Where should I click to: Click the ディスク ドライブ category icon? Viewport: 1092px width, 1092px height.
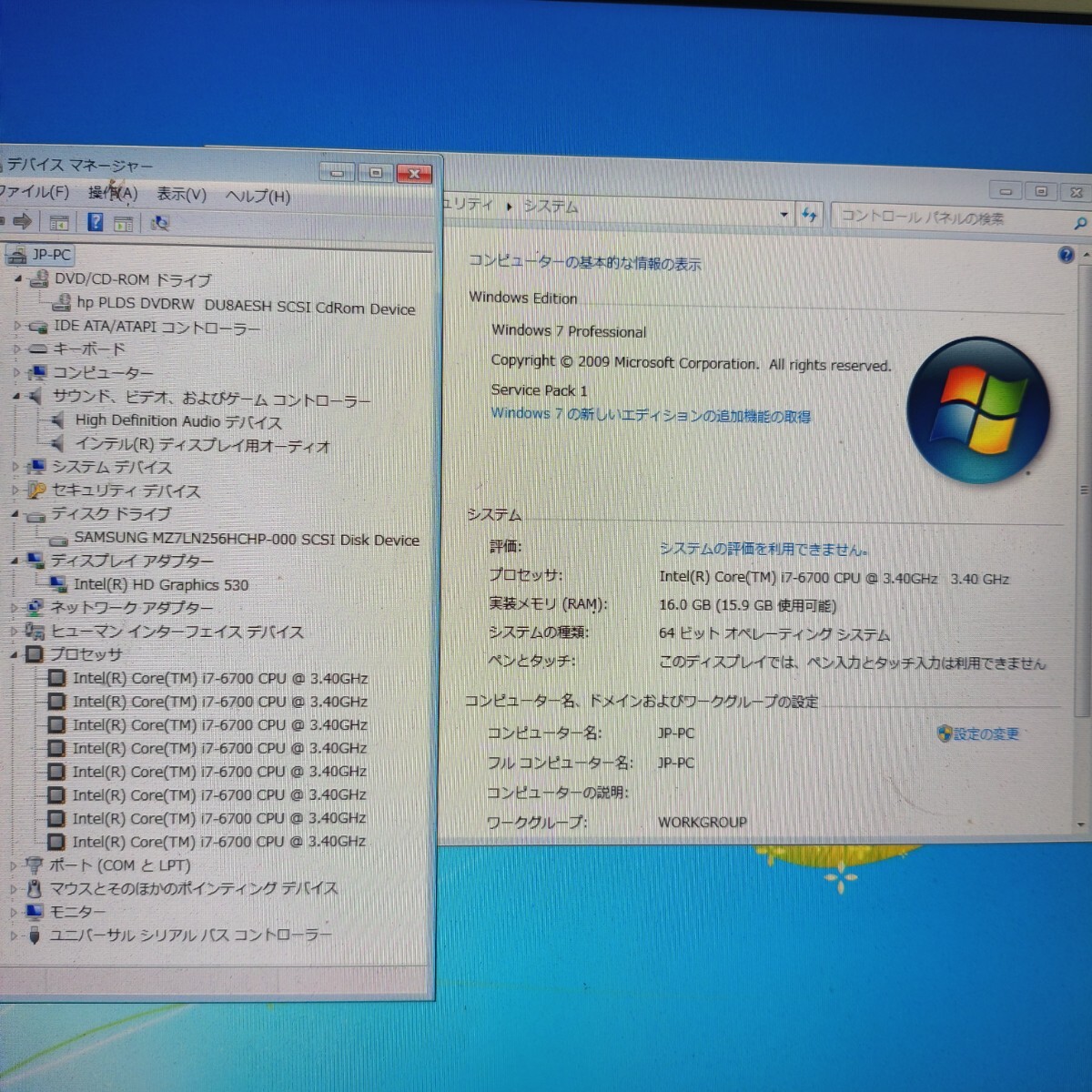point(36,515)
